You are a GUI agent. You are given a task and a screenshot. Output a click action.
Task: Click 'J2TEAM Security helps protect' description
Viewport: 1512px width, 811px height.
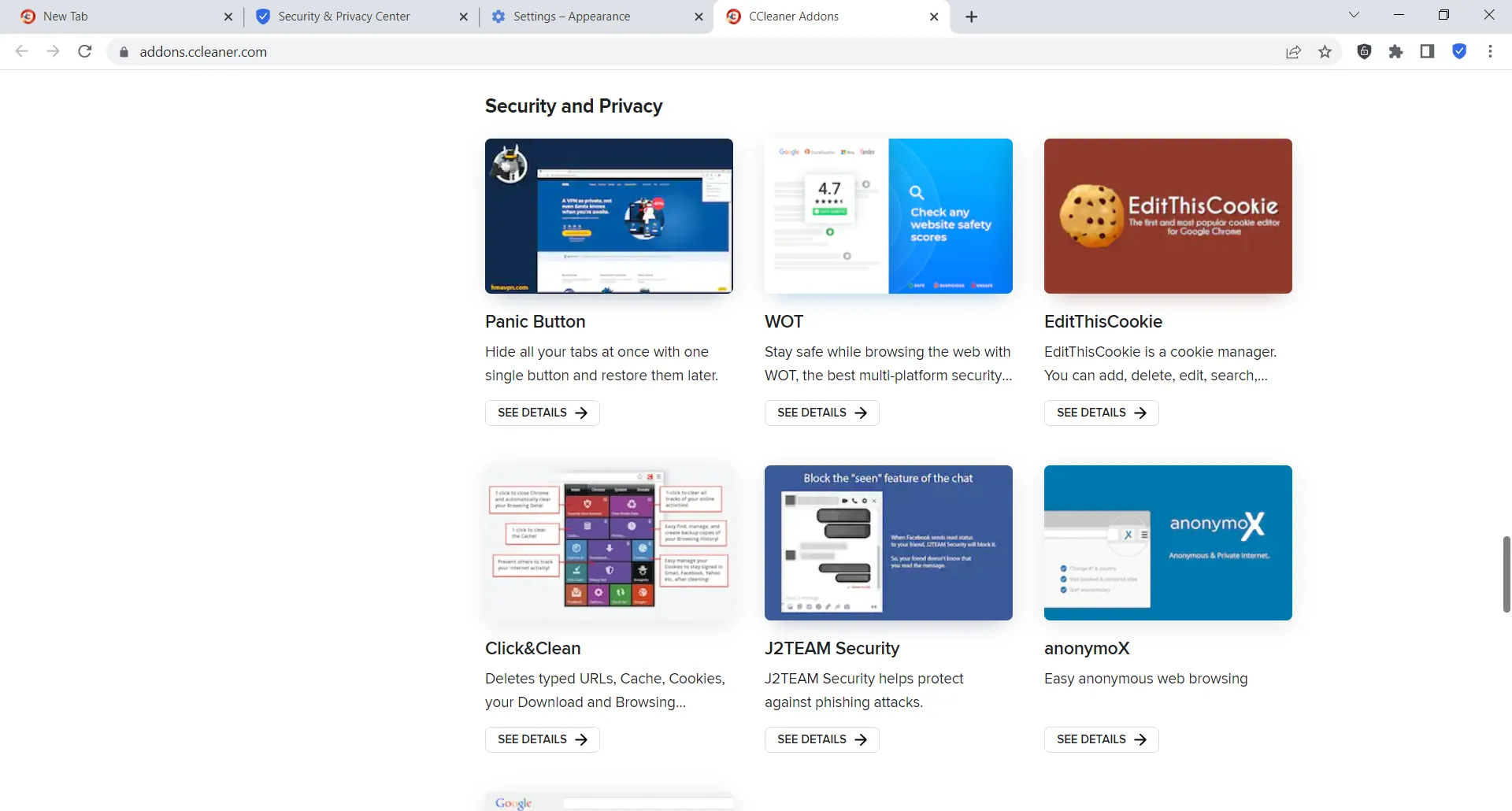pos(864,691)
